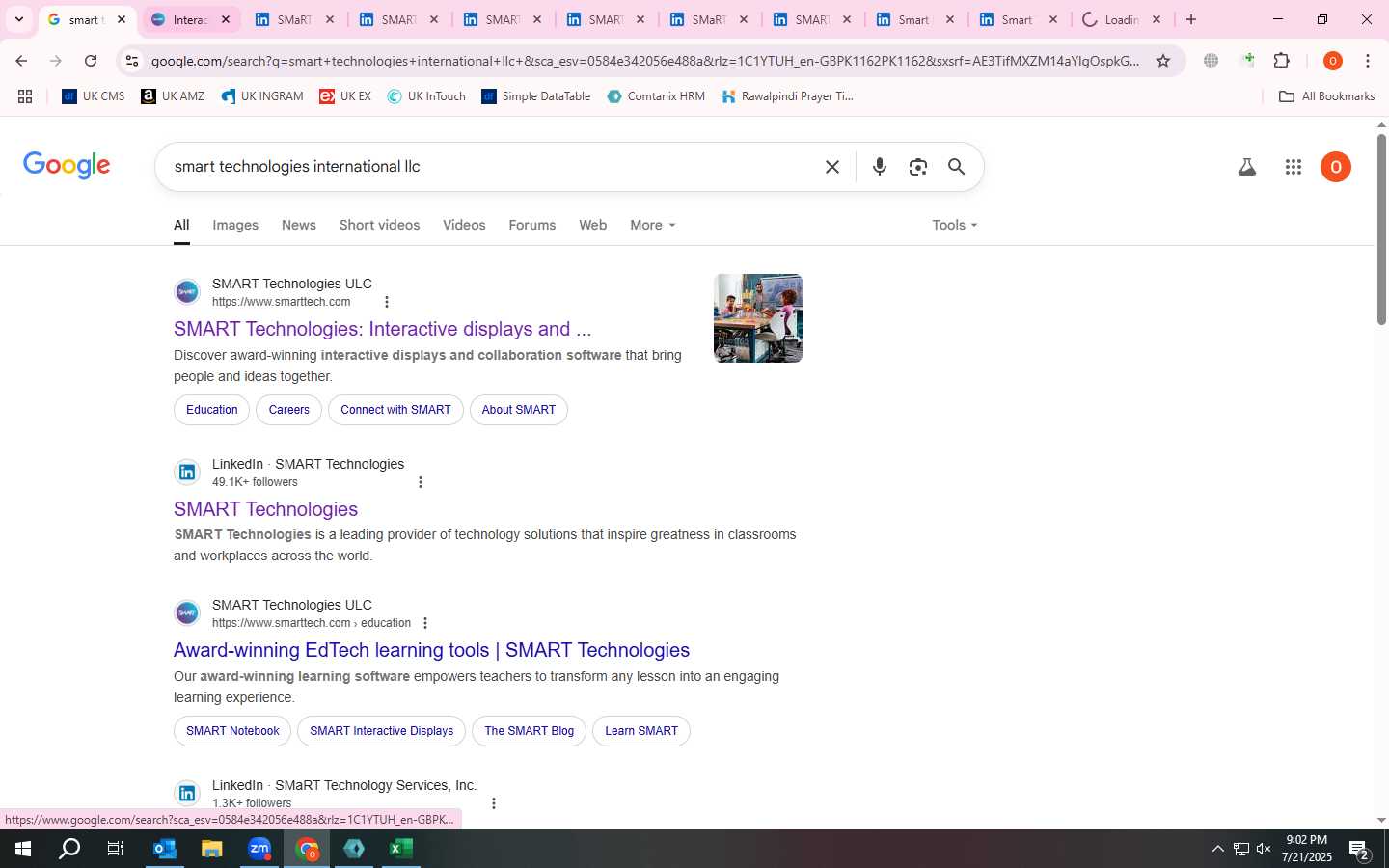The image size is (1389, 868).
Task: Open the tab search dropdown arrow
Action: click(18, 19)
